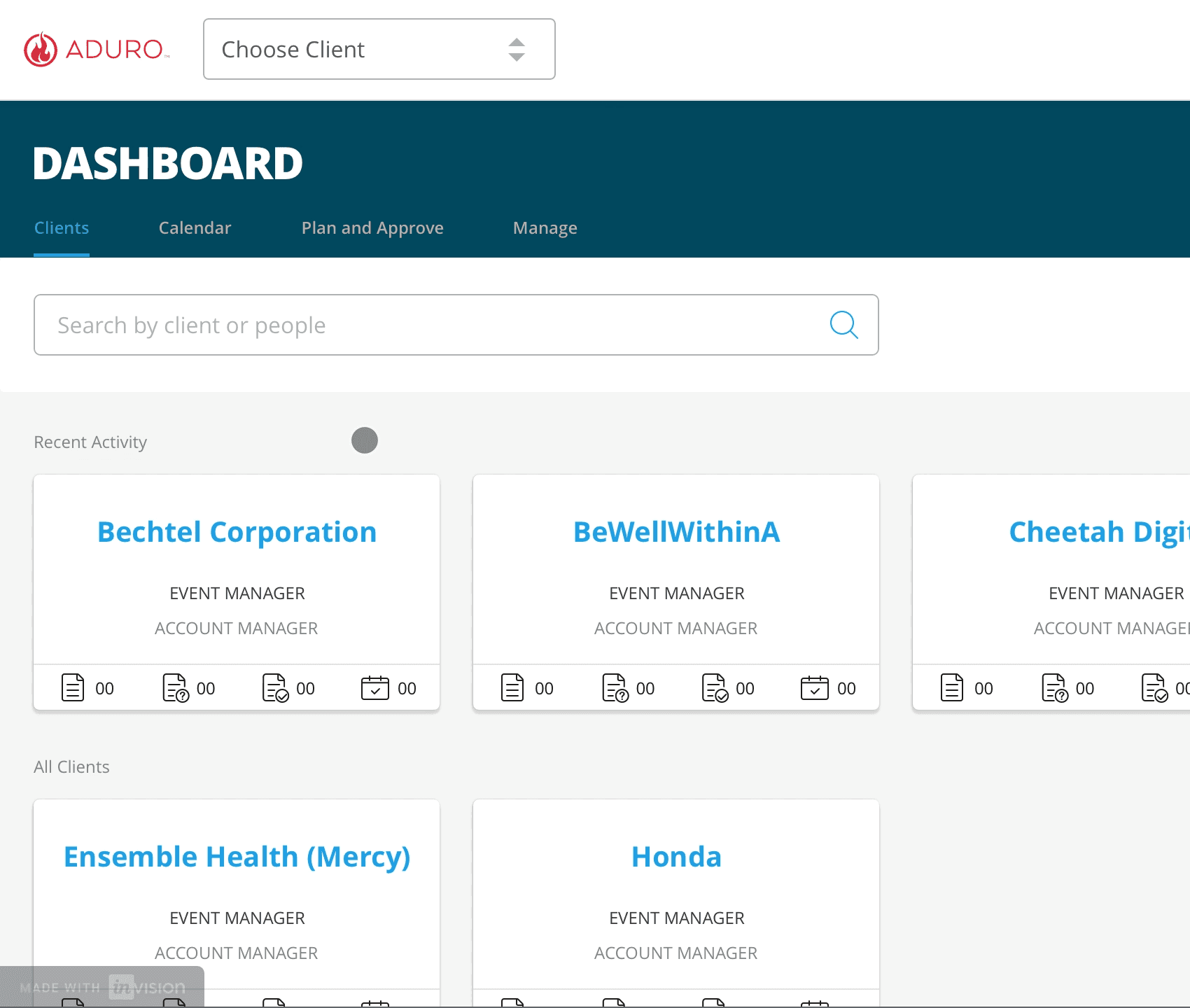This screenshot has width=1190, height=1008.
Task: Open the Choose Client dropdown
Action: pyautogui.click(x=379, y=49)
